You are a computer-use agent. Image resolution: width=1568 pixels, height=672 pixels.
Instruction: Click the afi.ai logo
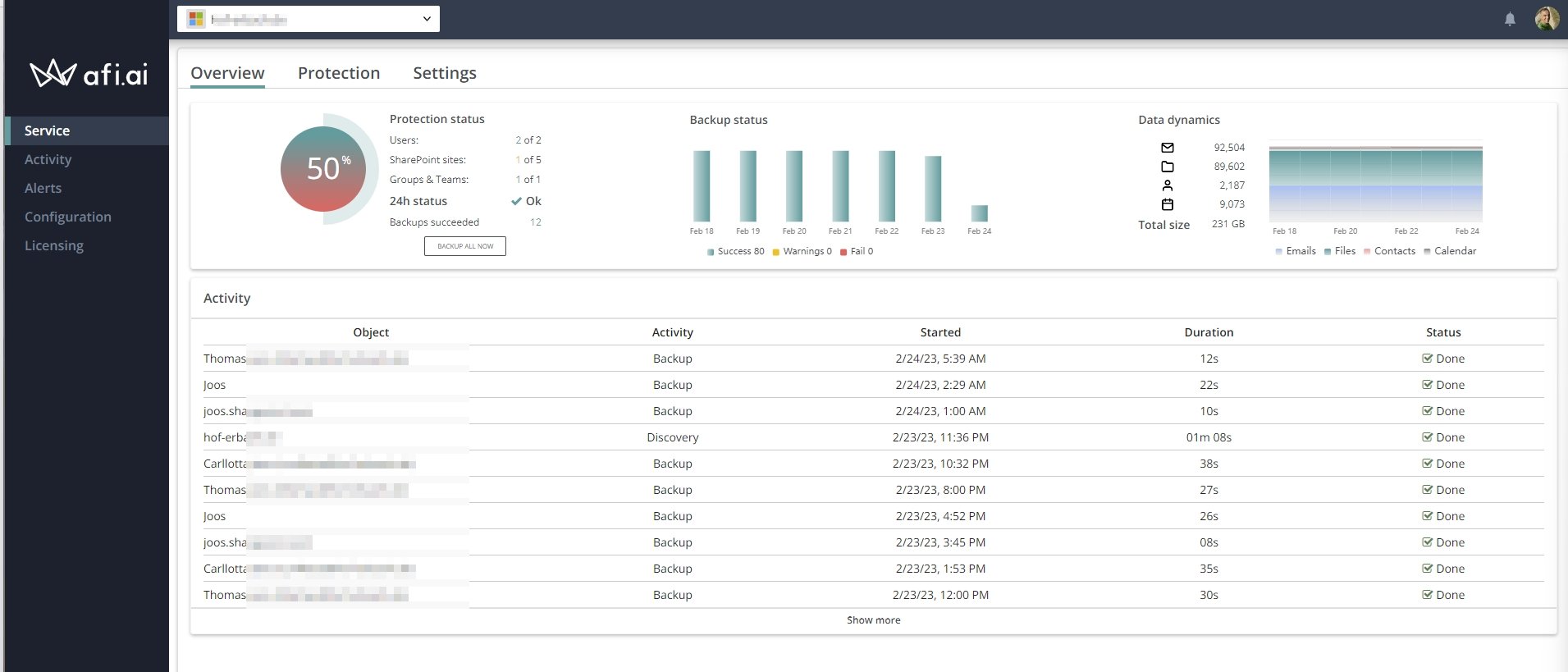coord(89,74)
